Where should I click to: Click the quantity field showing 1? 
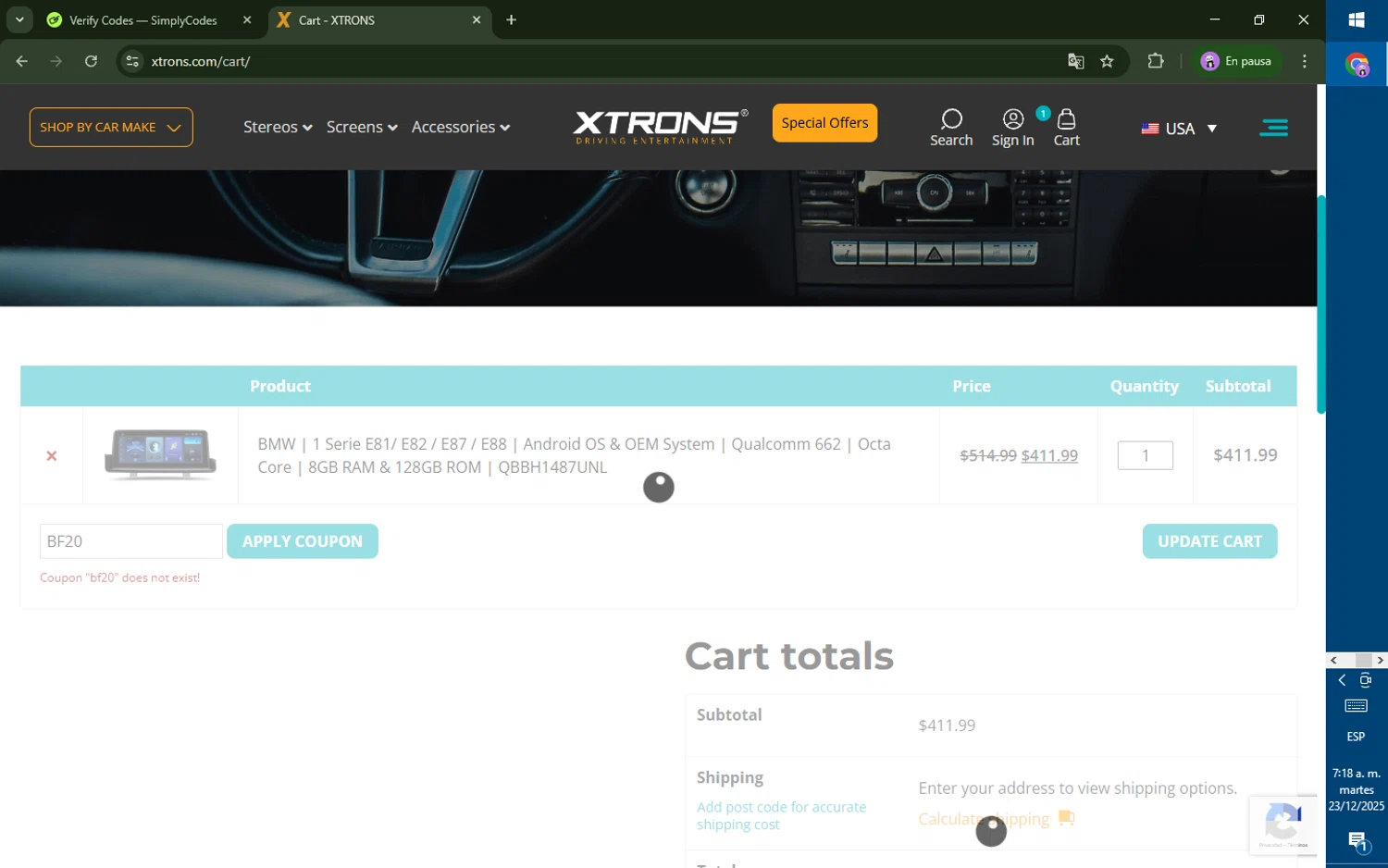pyautogui.click(x=1145, y=455)
